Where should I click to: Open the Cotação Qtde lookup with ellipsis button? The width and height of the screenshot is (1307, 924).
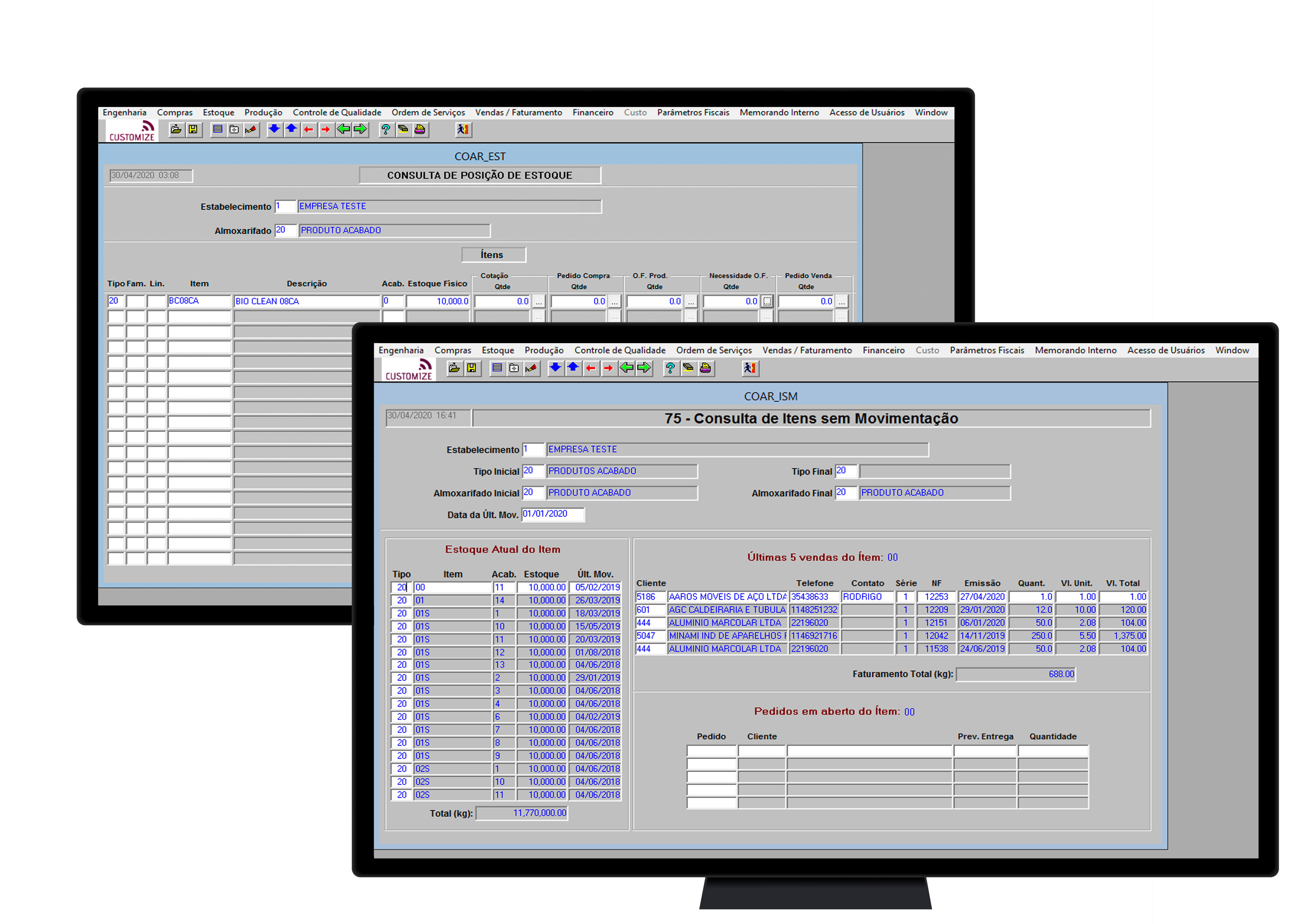point(539,301)
